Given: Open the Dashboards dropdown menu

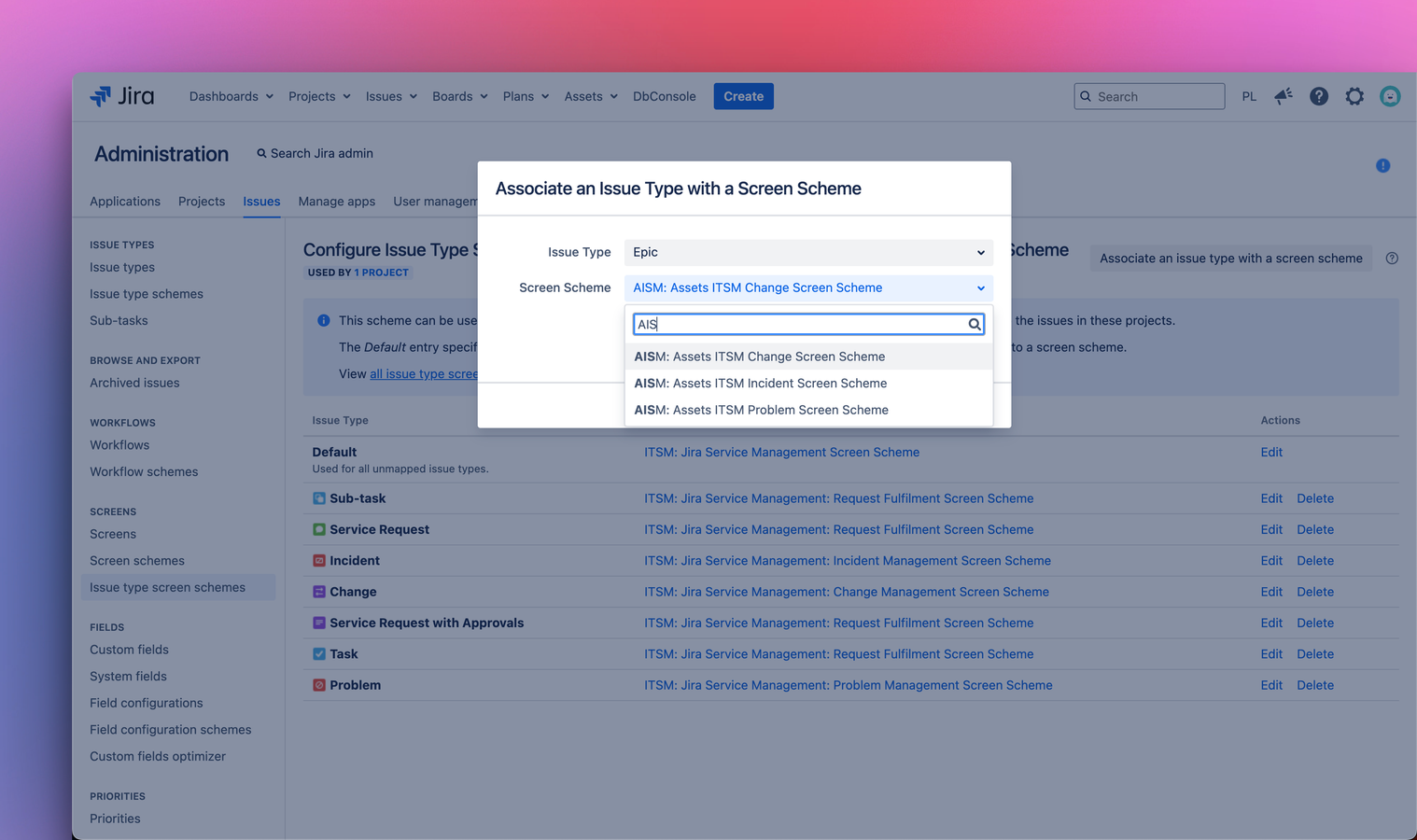Looking at the screenshot, I should coord(231,96).
